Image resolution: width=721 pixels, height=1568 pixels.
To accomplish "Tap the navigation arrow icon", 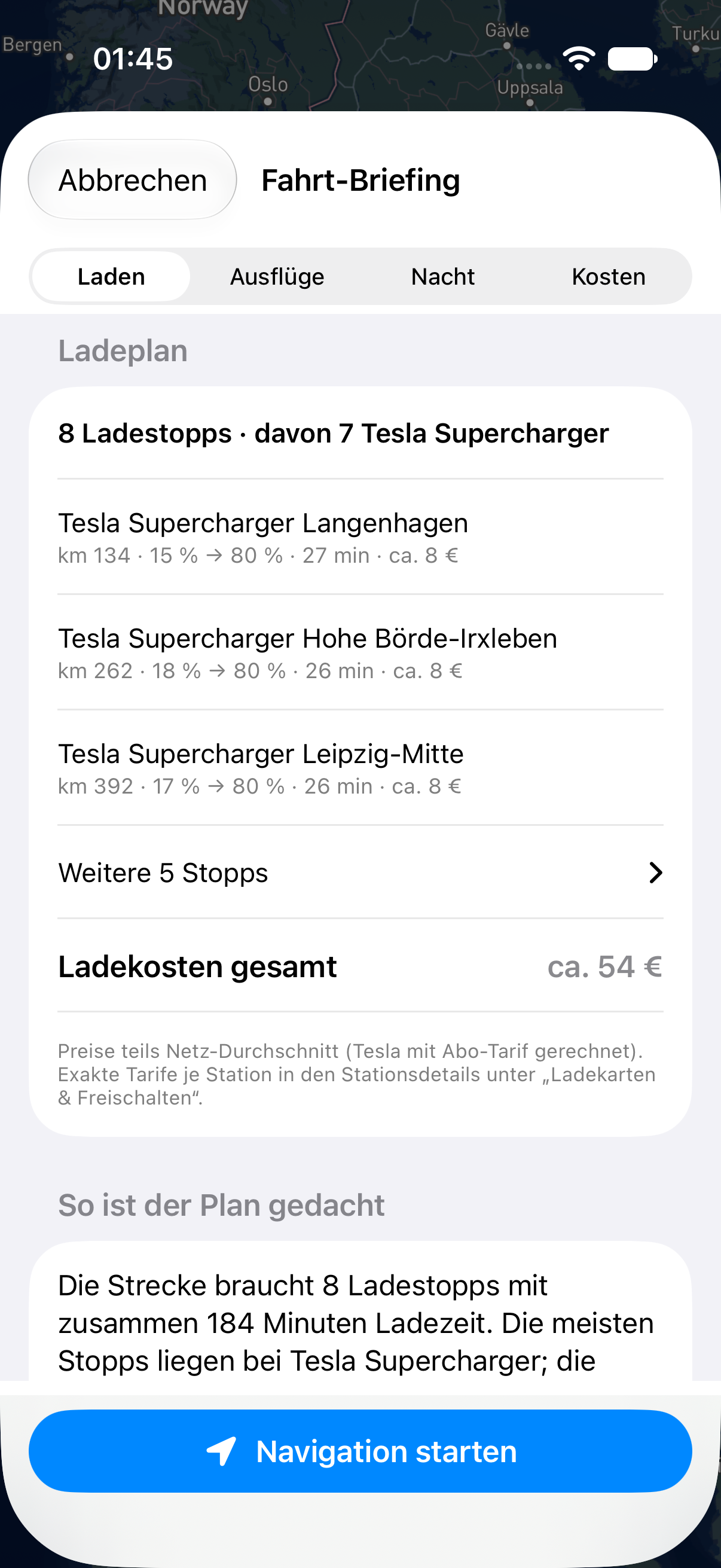I will click(221, 1451).
